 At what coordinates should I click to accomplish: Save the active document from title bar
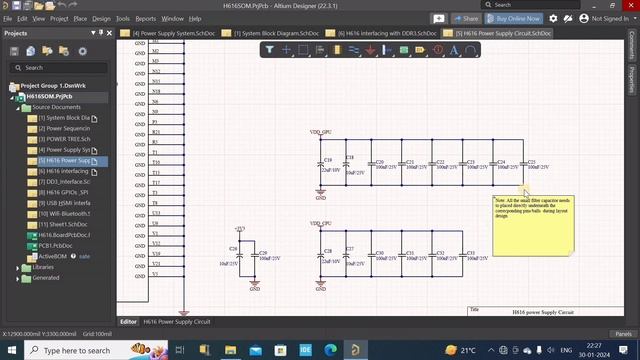coord(16,5)
